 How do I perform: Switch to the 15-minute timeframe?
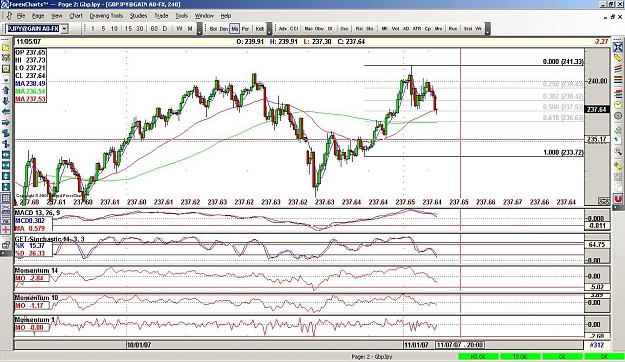(128, 29)
